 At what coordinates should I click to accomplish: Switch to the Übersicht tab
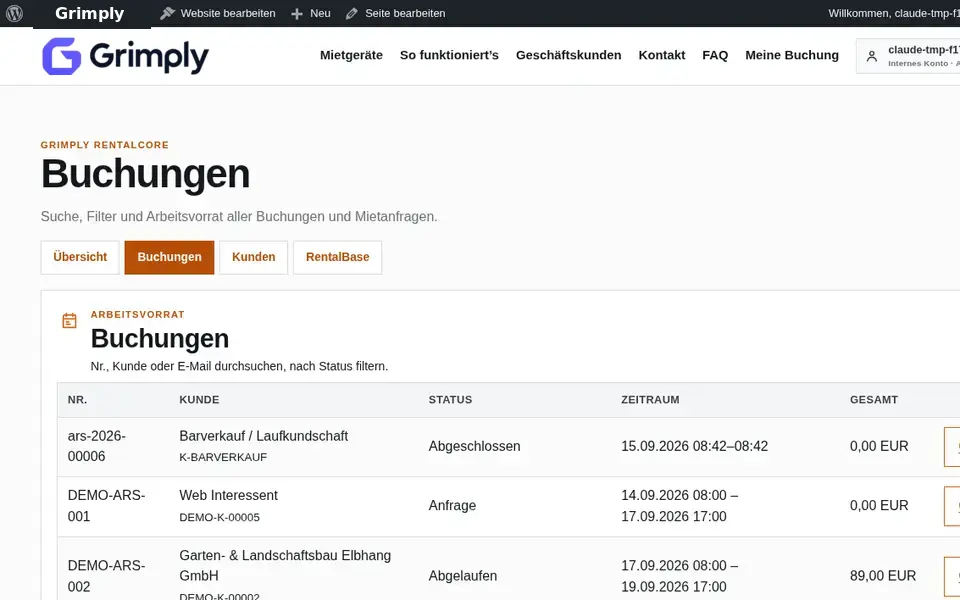80,257
